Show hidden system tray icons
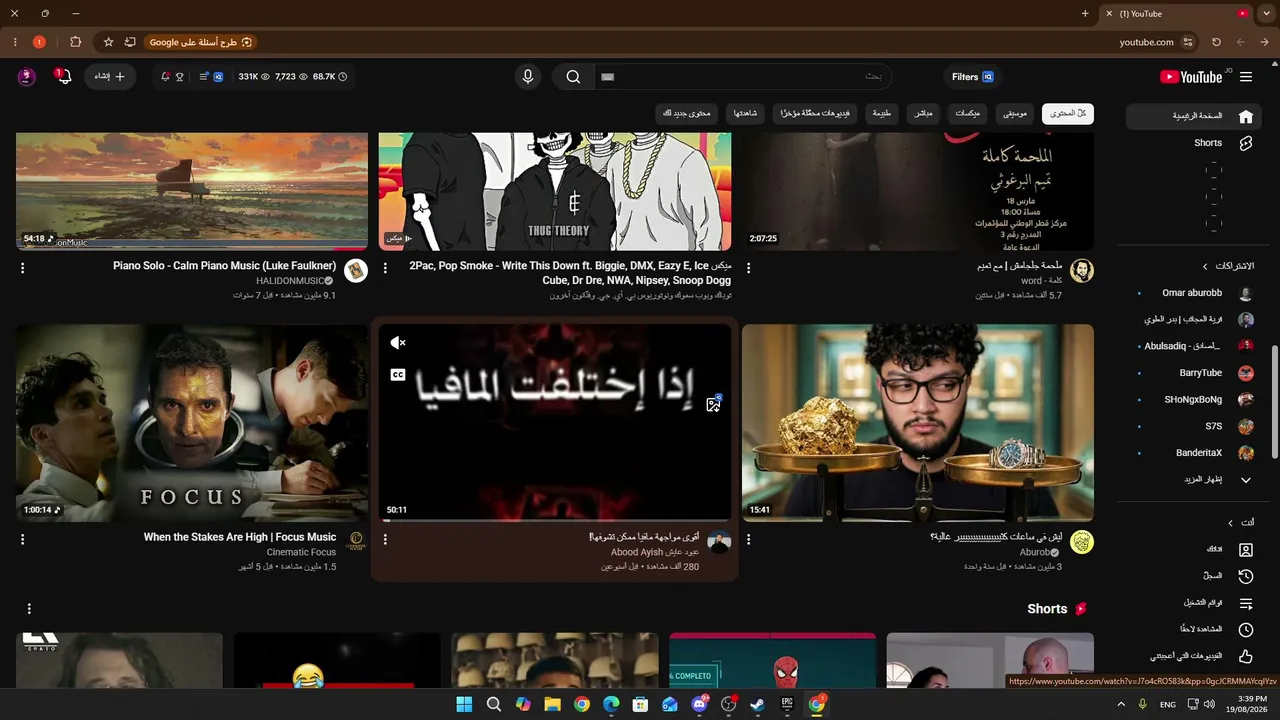Screen dimensions: 1280x720 [x=1120, y=704]
